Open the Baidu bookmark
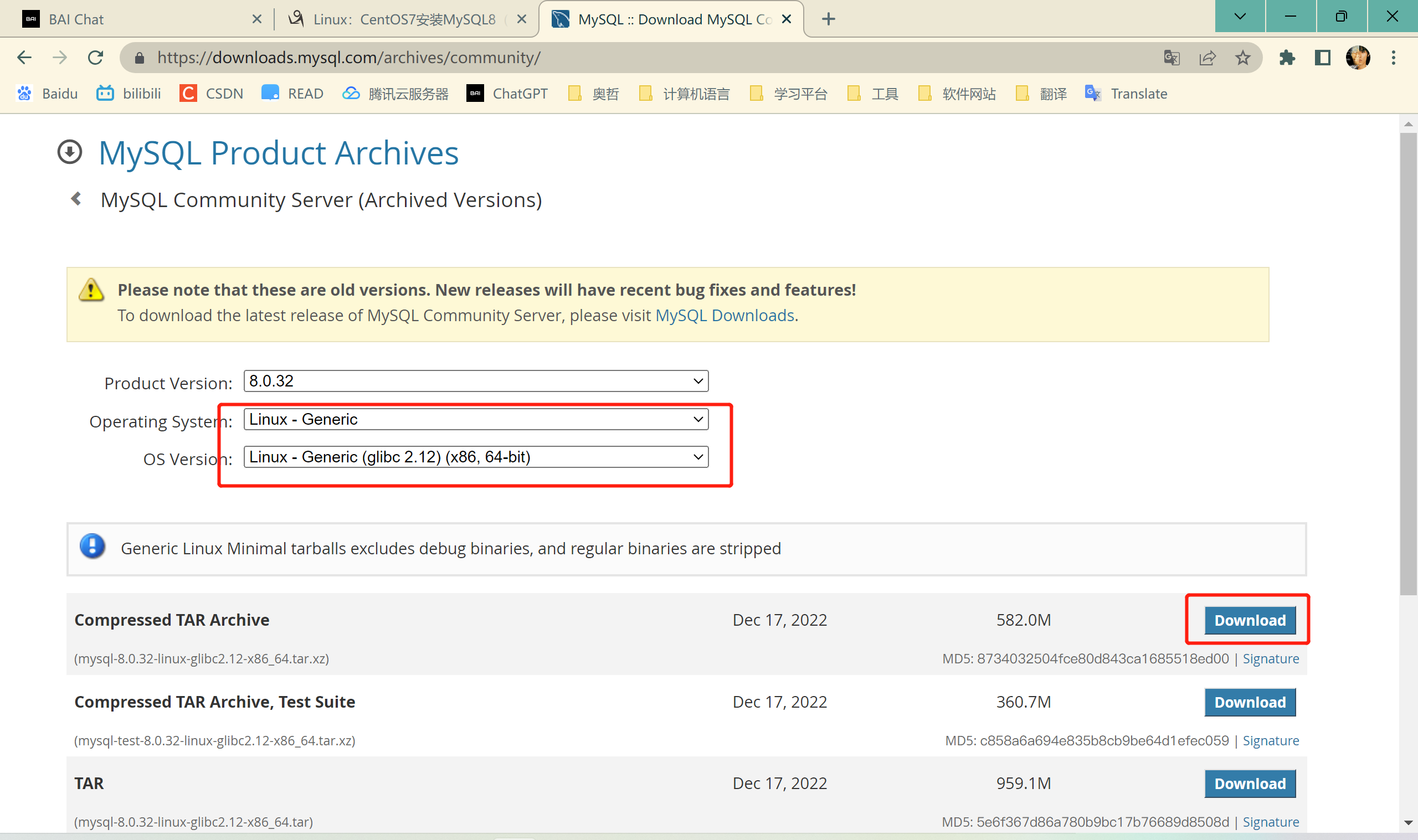The height and width of the screenshot is (840, 1418). tap(47, 94)
